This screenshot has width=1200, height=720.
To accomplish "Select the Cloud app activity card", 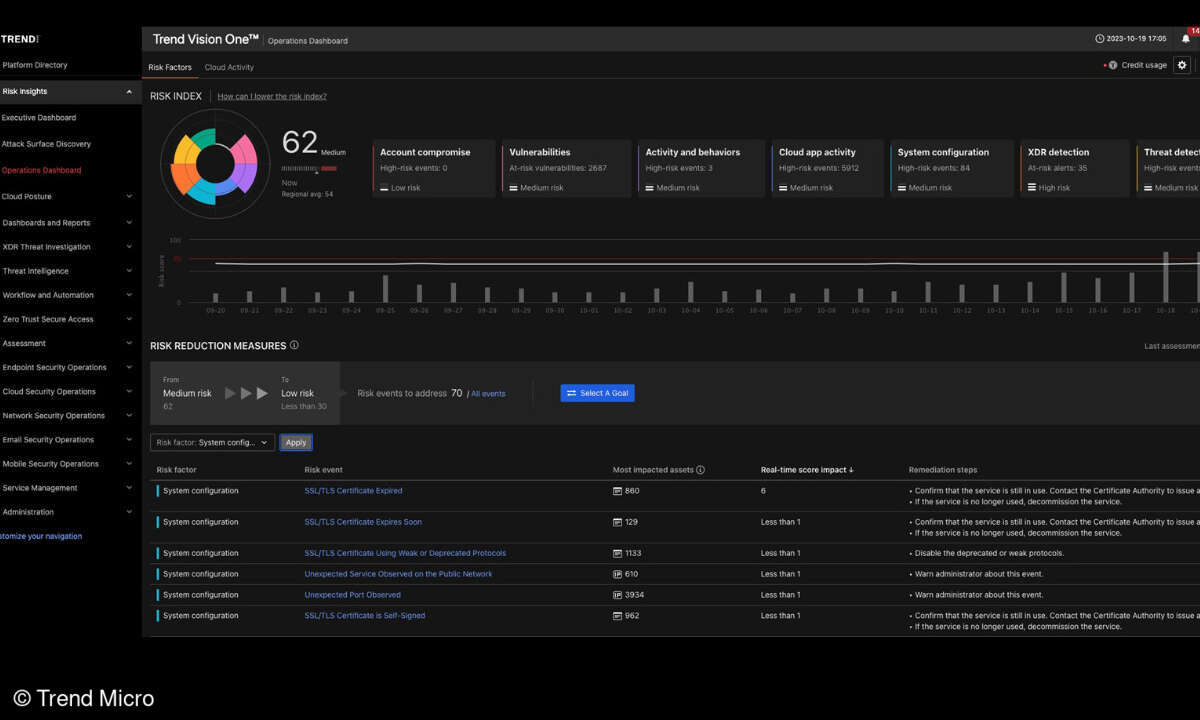I will 828,169.
